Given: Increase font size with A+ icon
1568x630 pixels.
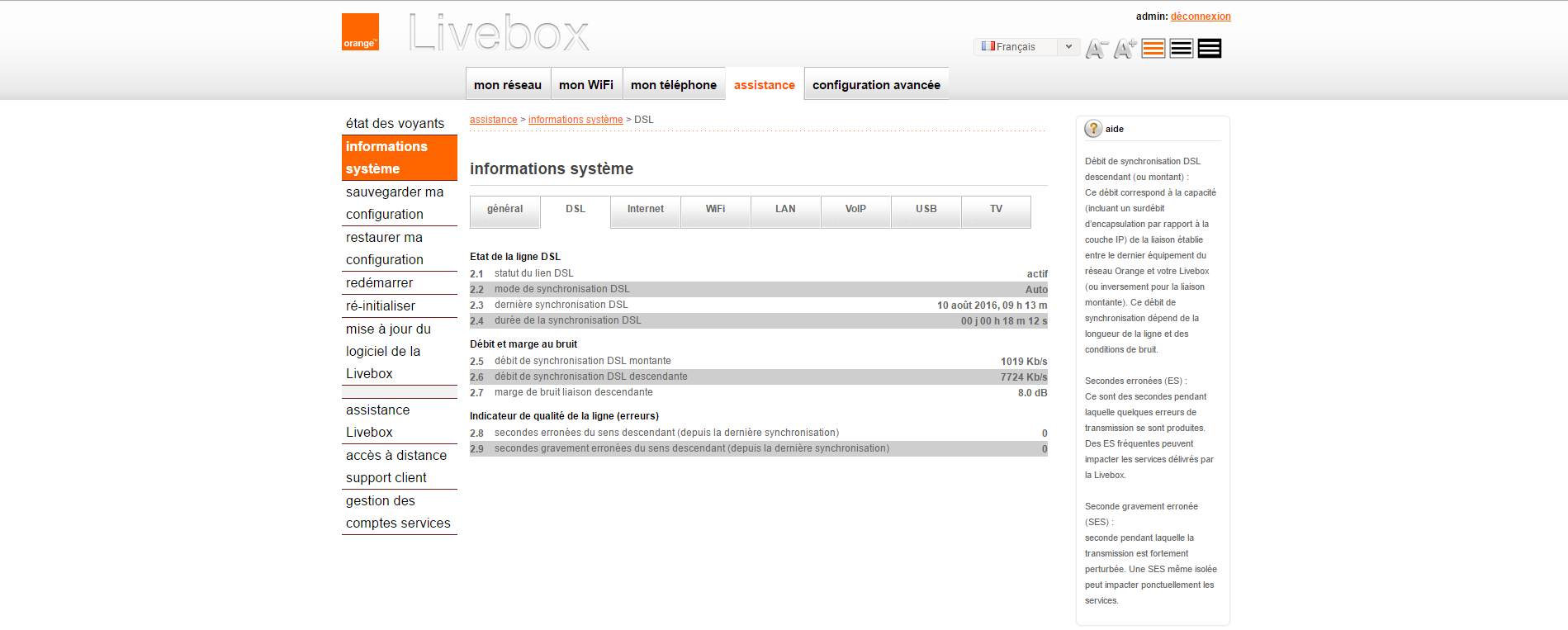Looking at the screenshot, I should point(1125,49).
